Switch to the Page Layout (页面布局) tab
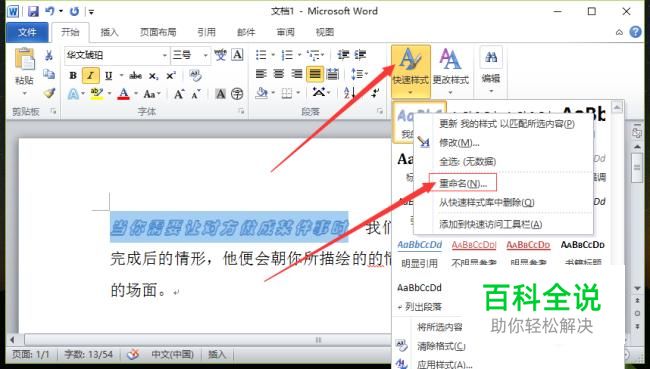This screenshot has height=369, width=650. (158, 32)
